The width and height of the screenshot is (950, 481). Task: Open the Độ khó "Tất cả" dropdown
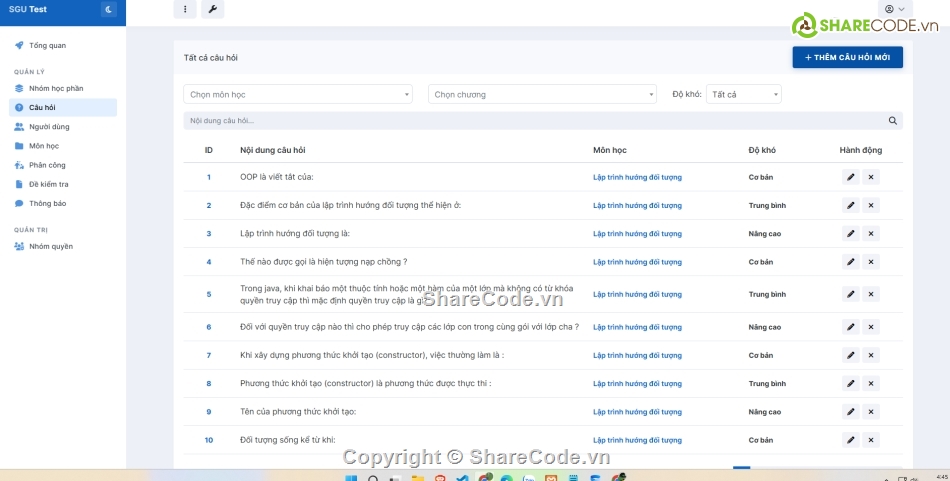pyautogui.click(x=743, y=94)
